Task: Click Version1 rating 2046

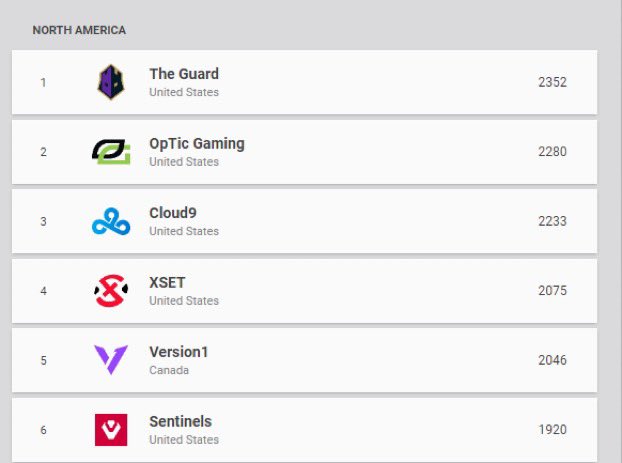Action: click(552, 360)
